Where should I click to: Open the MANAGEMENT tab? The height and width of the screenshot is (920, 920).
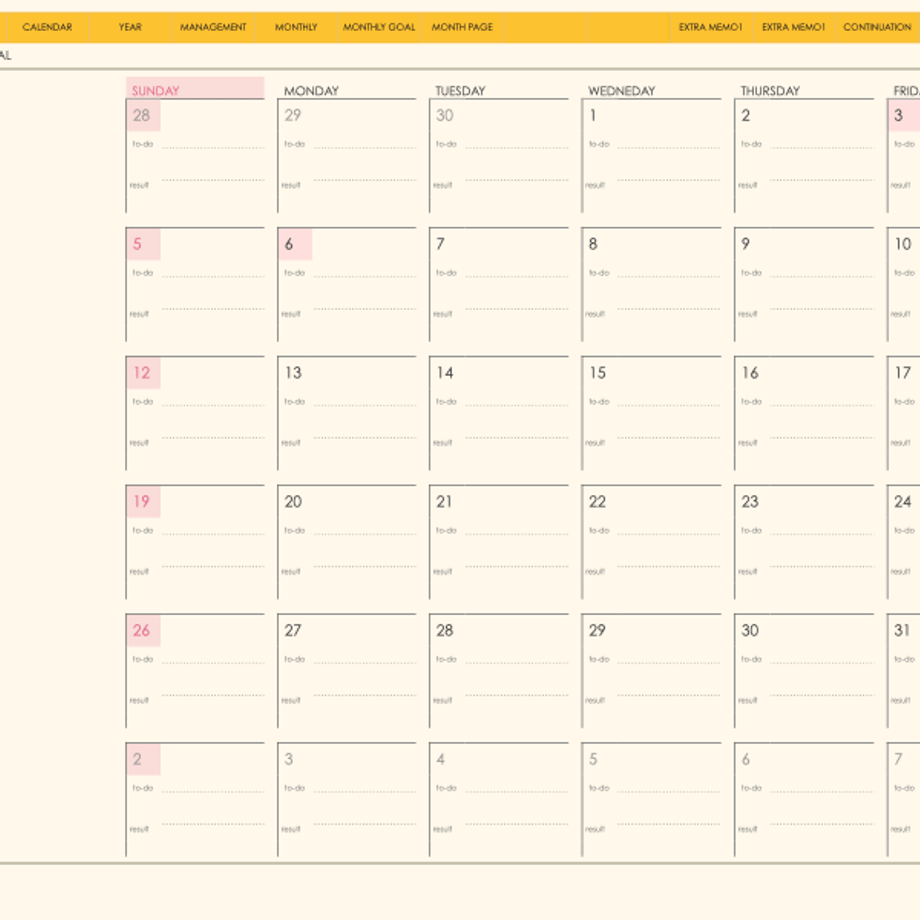(x=213, y=27)
